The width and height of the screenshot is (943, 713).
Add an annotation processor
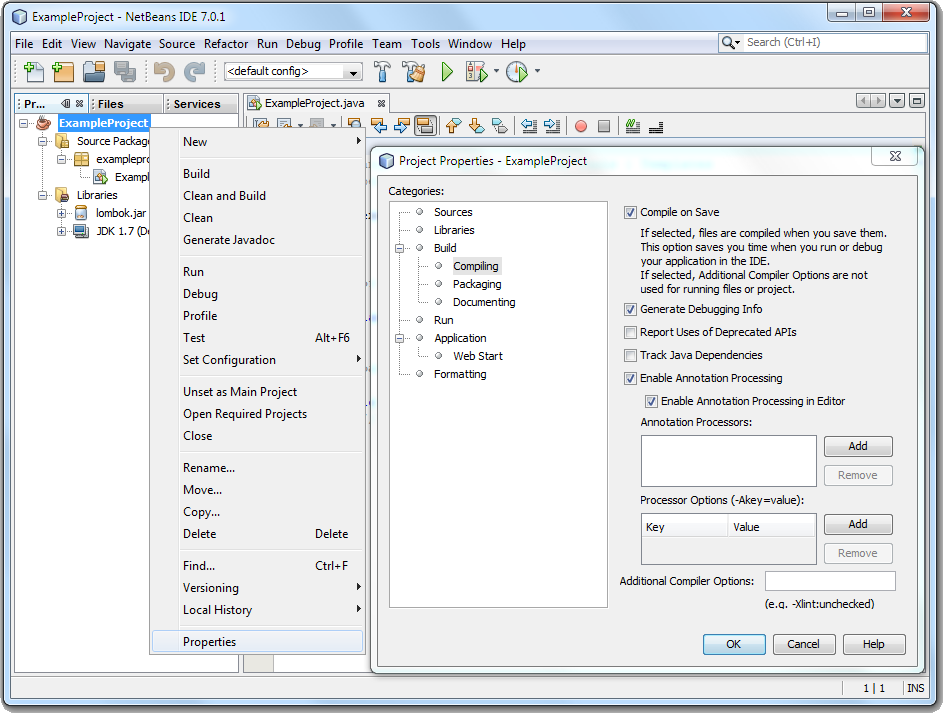pyautogui.click(x=857, y=446)
